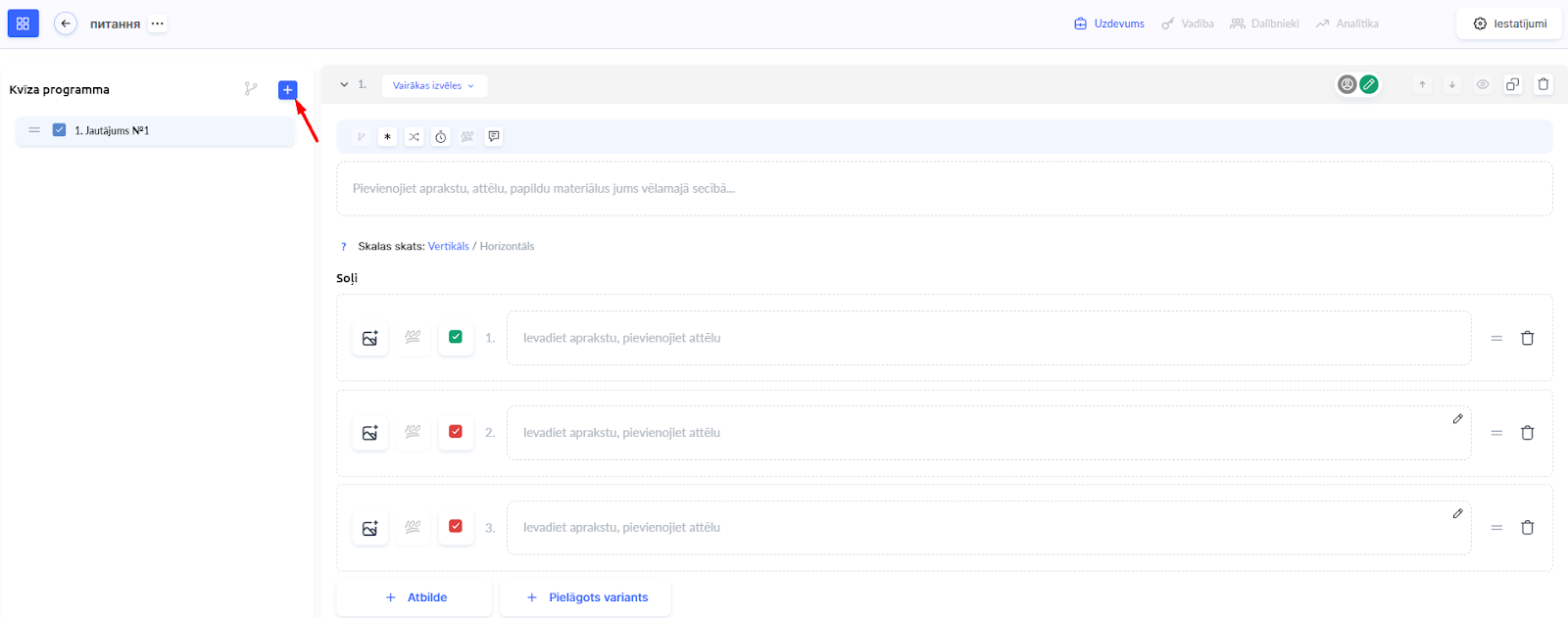The width and height of the screenshot is (1568, 618).
Task: Duplicate question with the copy icon
Action: coord(1512,84)
